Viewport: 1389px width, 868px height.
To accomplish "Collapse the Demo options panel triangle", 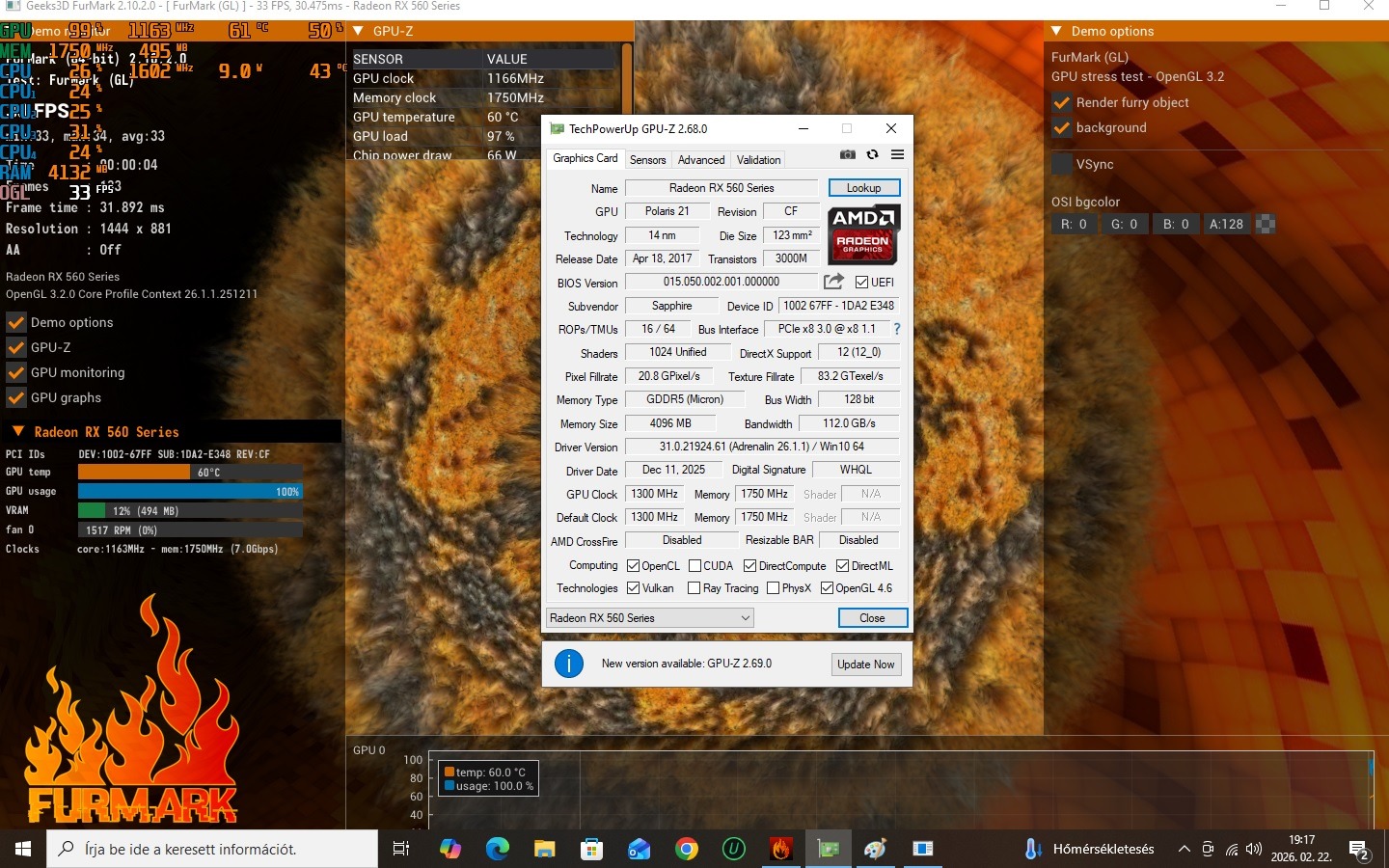I will point(1057,31).
